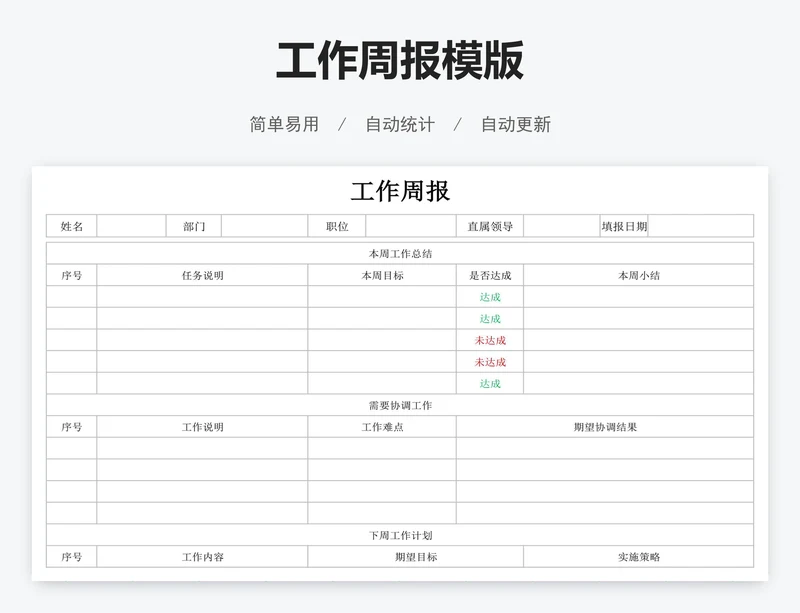The width and height of the screenshot is (800, 613).
Task: Open the first red 未达成 status cell
Action: tap(490, 340)
